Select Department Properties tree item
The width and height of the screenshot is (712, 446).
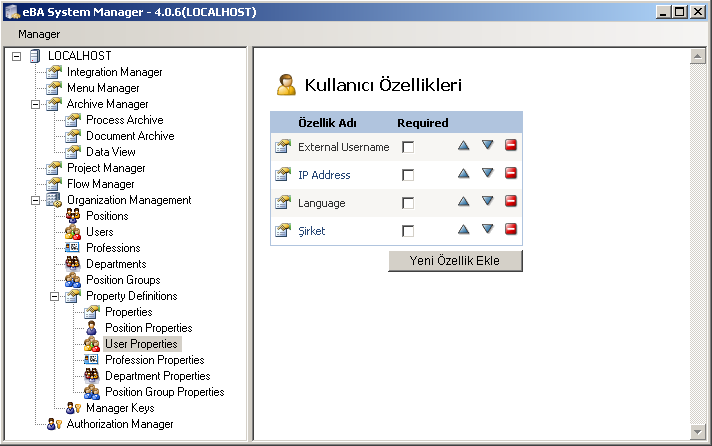click(158, 376)
